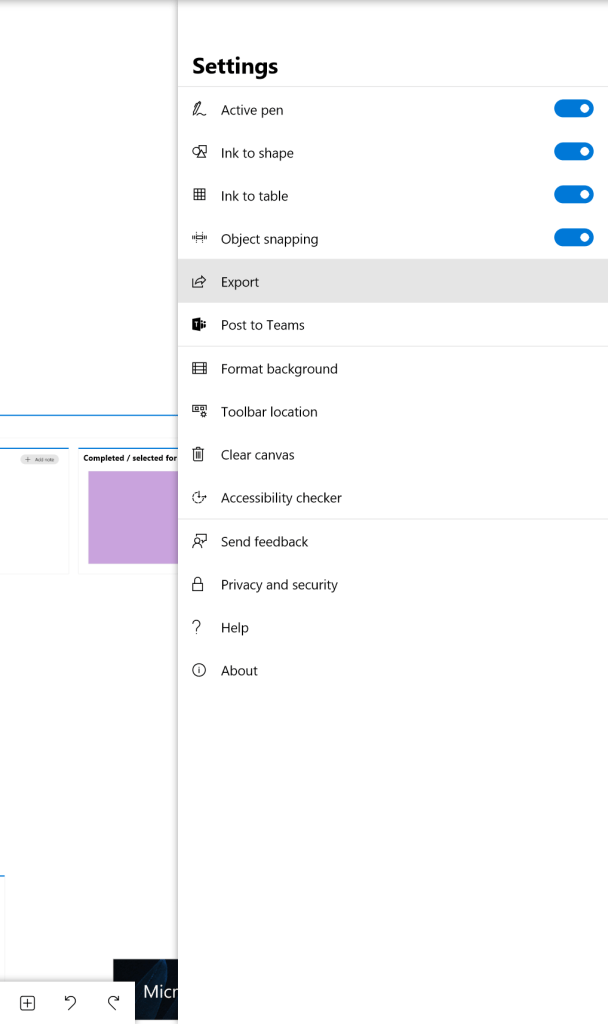This screenshot has width=608, height=1024.
Task: Click the Clear canvas trash icon
Action: coord(199,455)
